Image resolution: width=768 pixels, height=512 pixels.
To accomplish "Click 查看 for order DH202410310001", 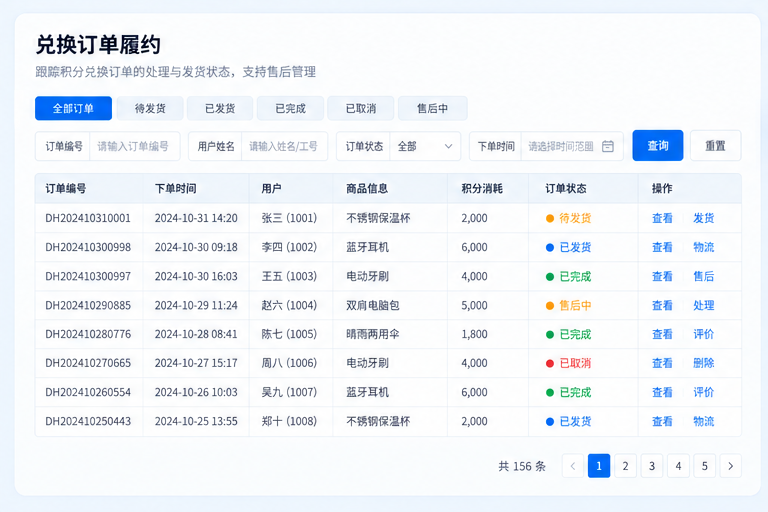I will click(x=662, y=218).
